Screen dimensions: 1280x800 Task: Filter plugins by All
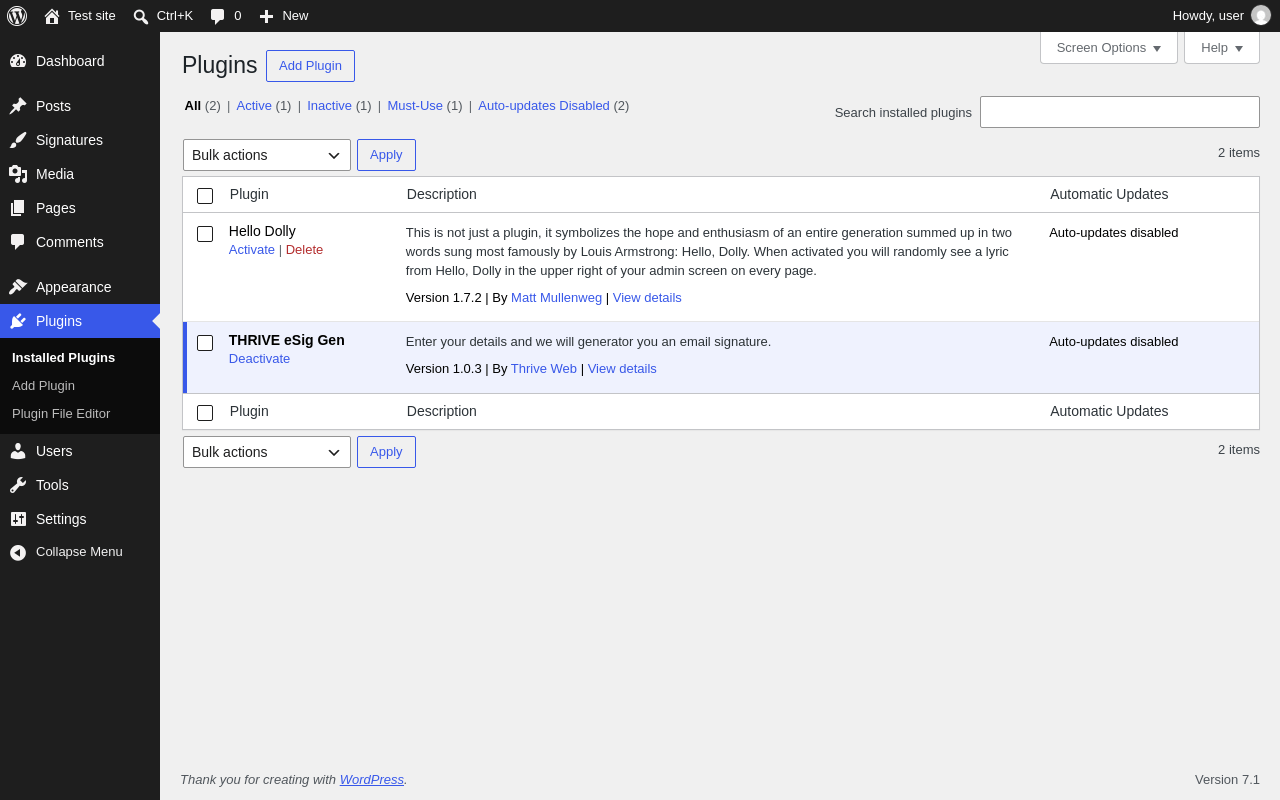click(x=193, y=106)
